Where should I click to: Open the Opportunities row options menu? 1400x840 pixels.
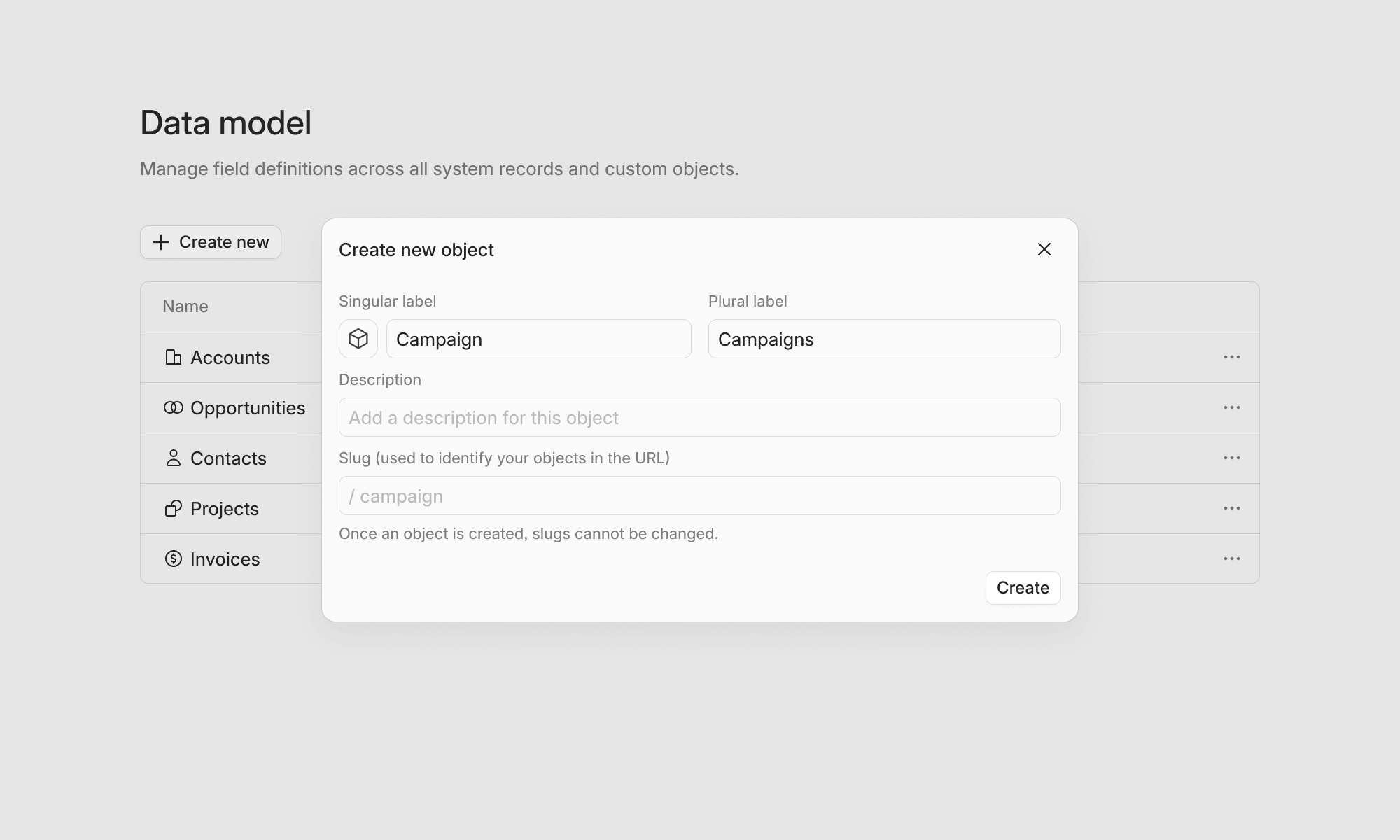[1232, 407]
